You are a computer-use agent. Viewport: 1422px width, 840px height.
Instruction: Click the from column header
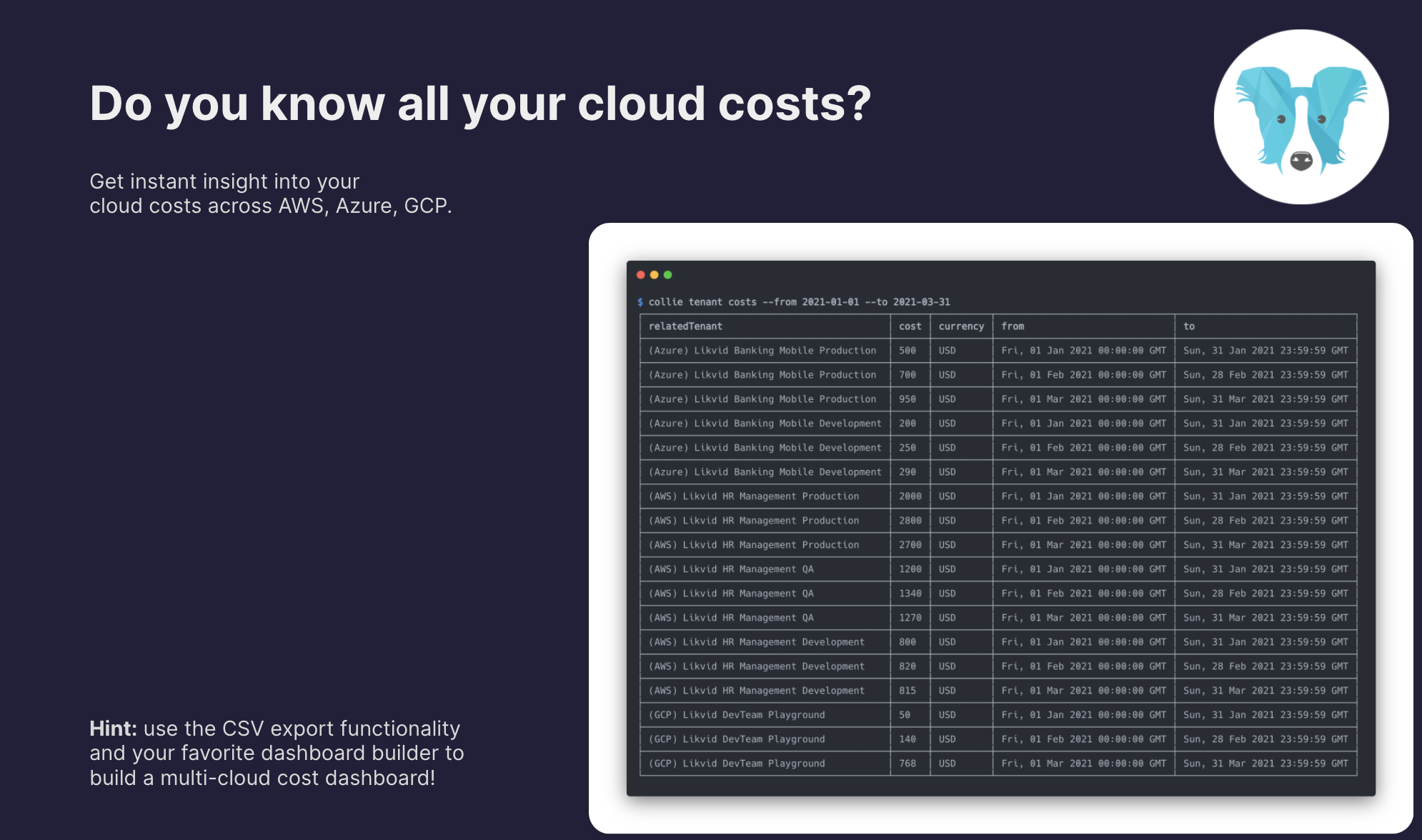[x=1012, y=326]
